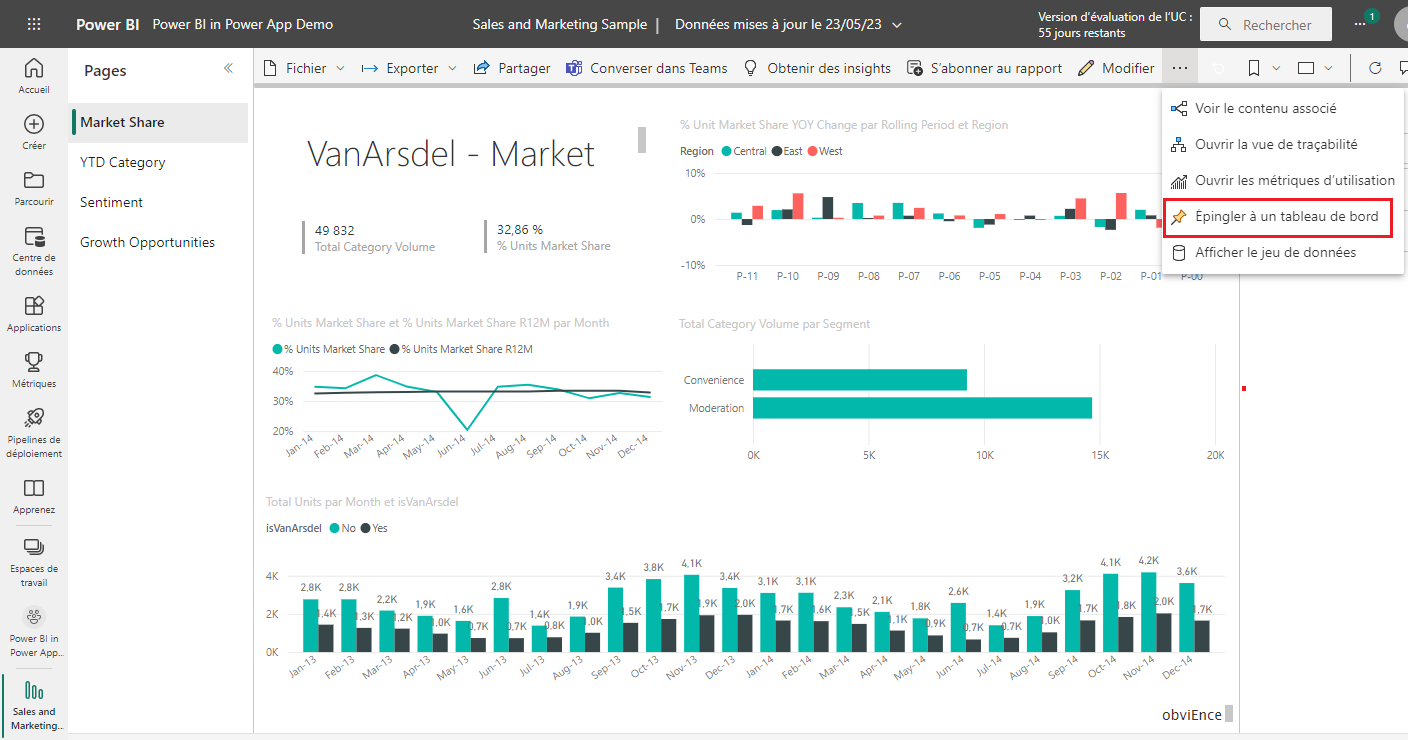The height and width of the screenshot is (740, 1408).
Task: Open Créer in the sidebar
Action: [34, 132]
